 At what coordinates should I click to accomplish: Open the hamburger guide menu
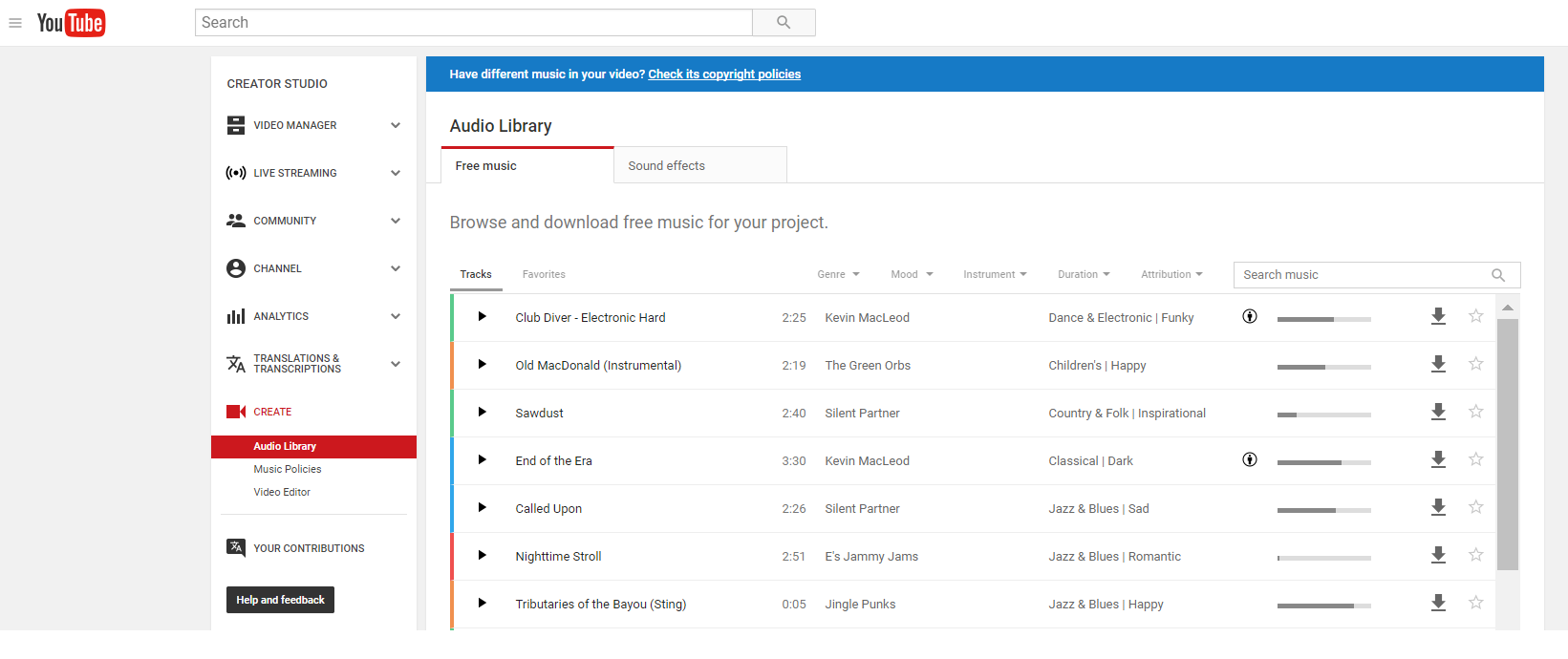pos(15,23)
